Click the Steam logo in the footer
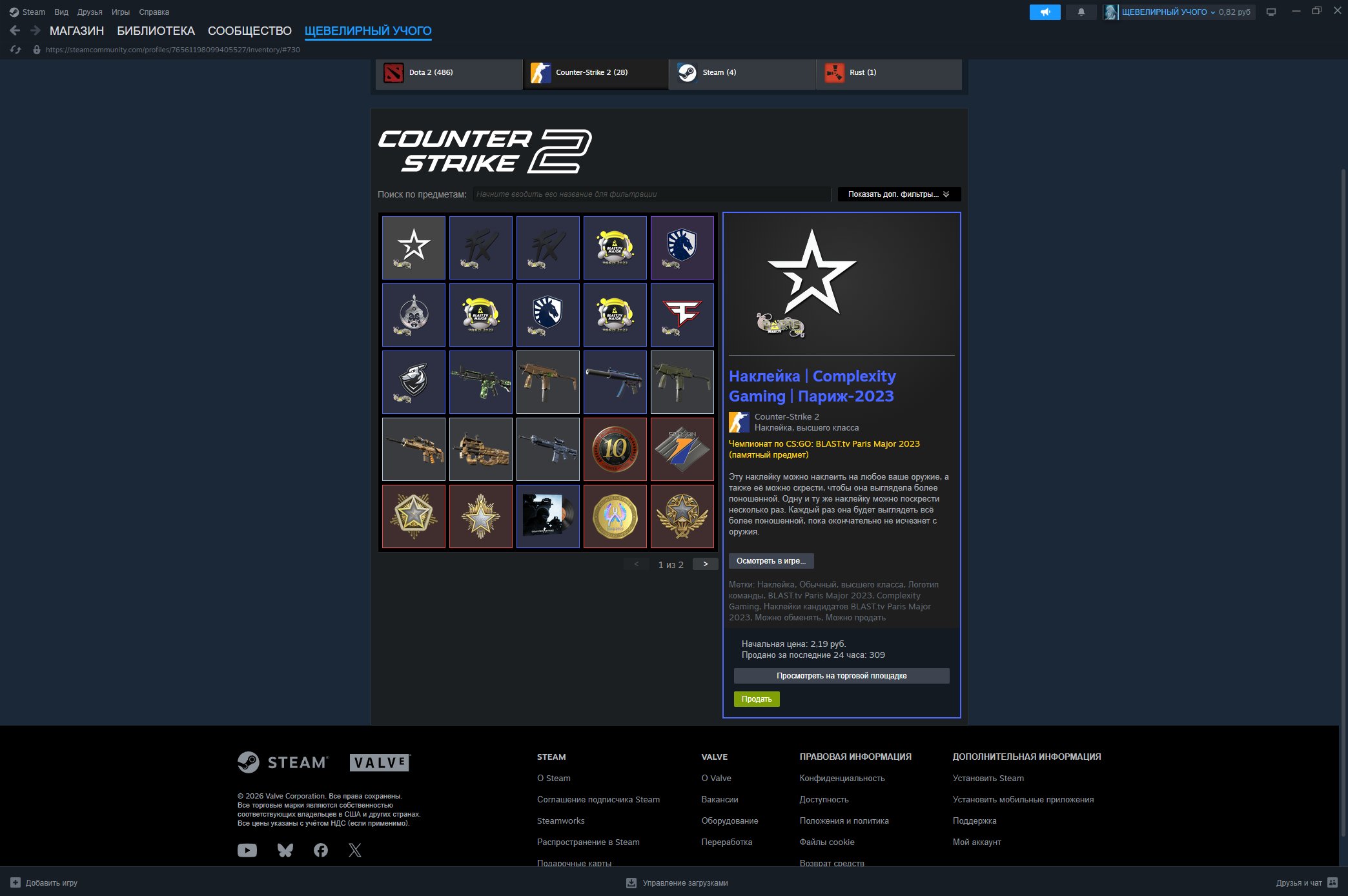 (283, 762)
